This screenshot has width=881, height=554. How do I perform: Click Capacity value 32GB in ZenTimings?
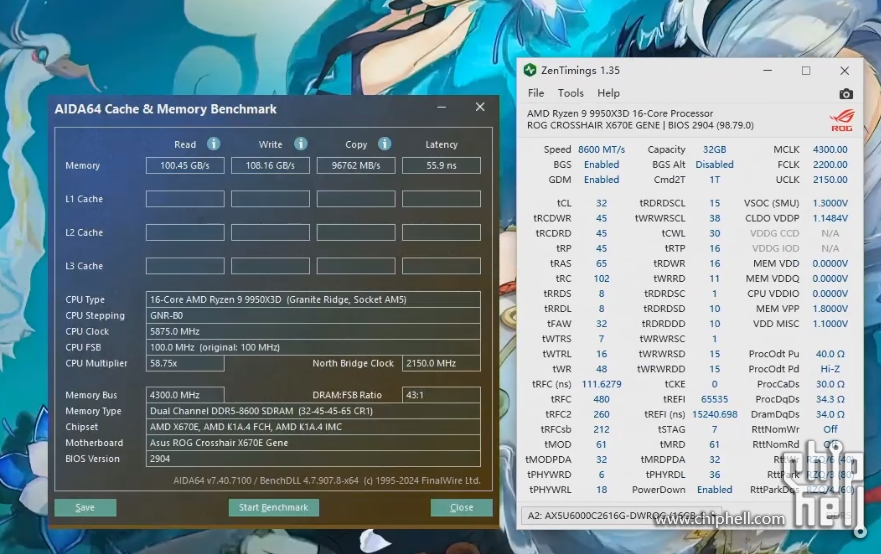[714, 149]
